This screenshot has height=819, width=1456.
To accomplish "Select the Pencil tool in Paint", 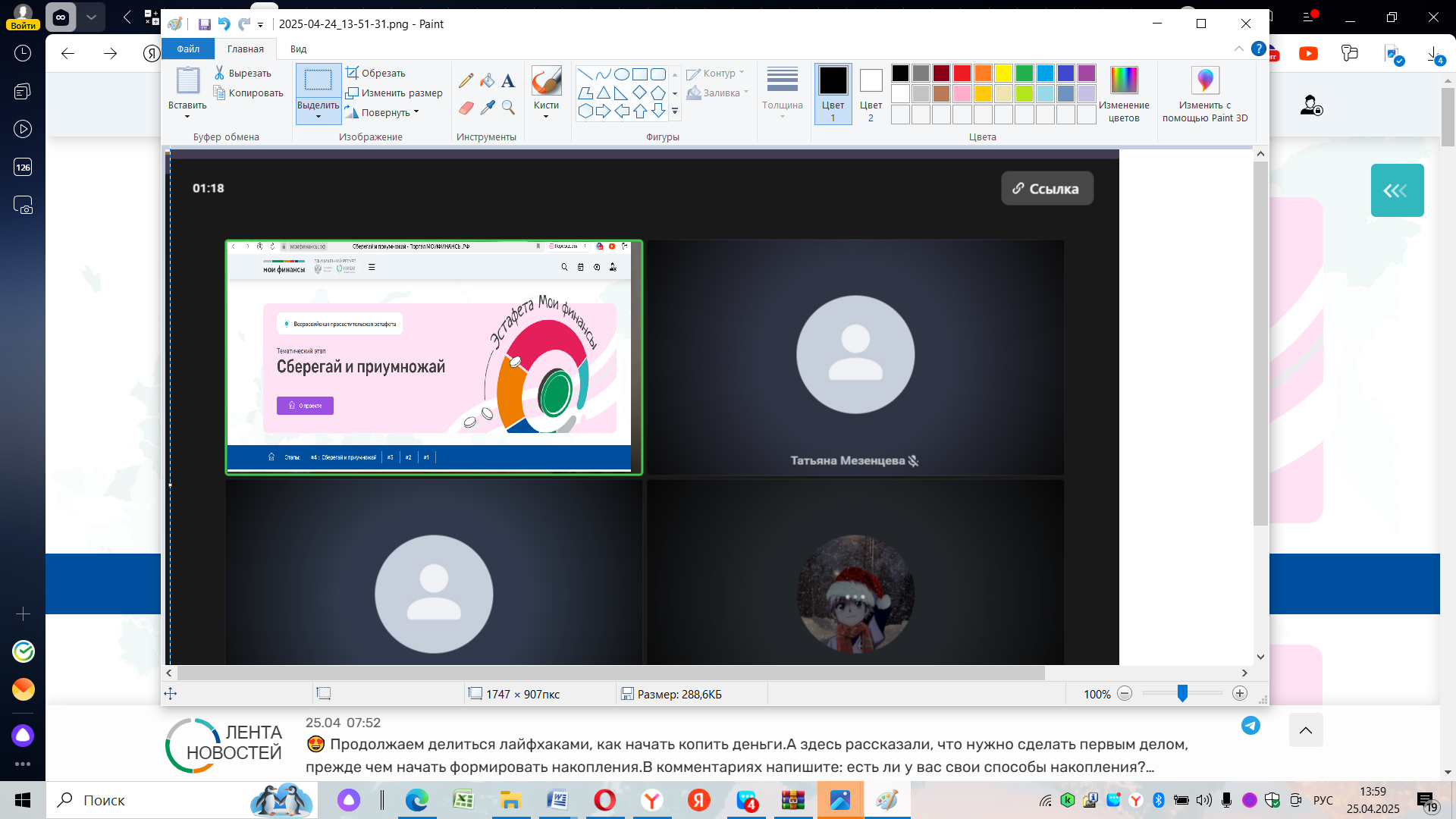I will [x=466, y=80].
